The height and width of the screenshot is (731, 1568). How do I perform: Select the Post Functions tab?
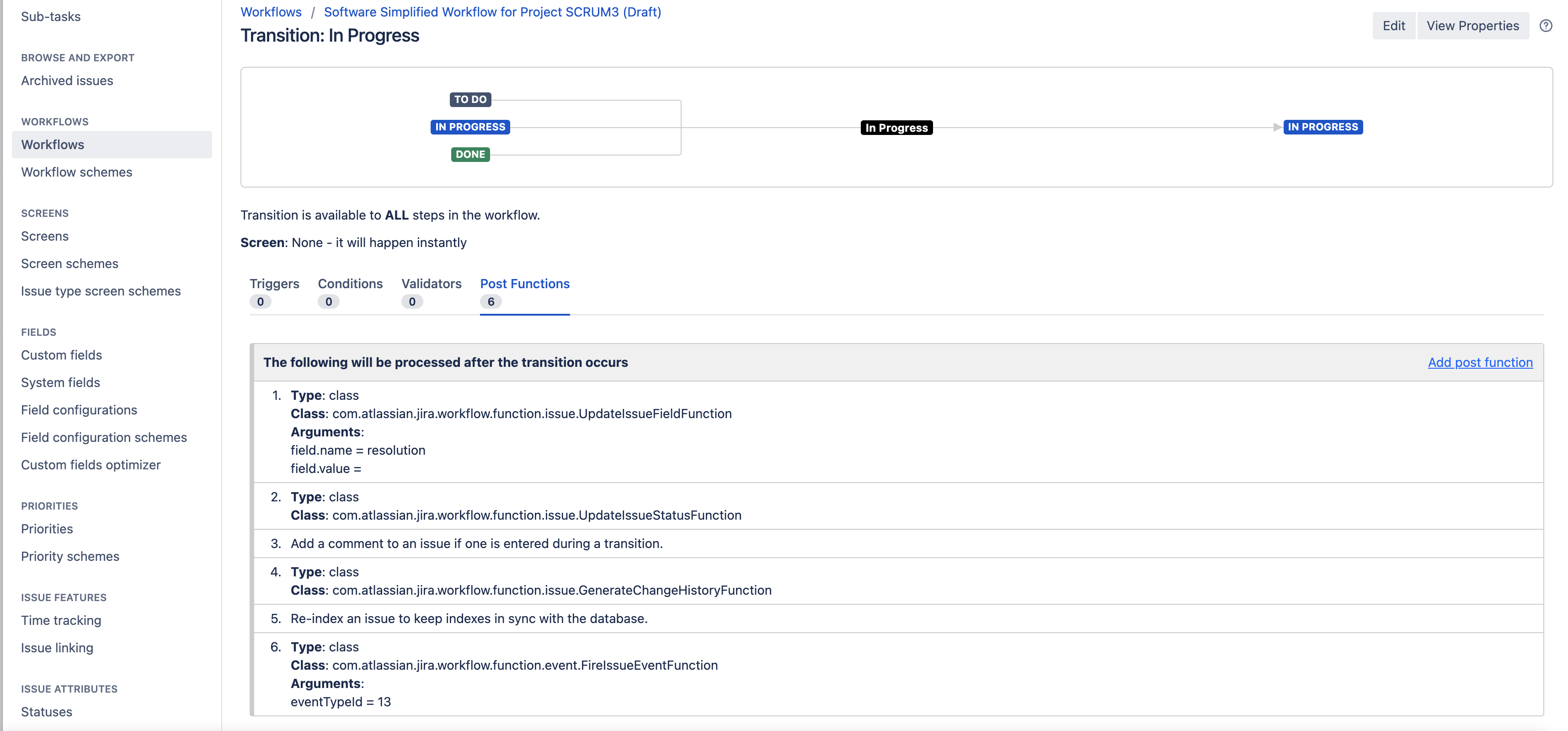tap(524, 284)
